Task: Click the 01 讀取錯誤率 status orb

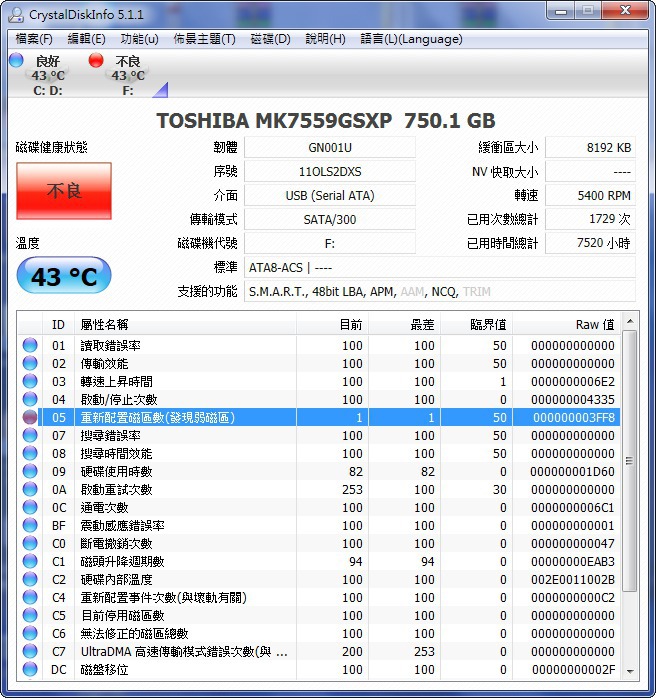Action: [x=30, y=345]
